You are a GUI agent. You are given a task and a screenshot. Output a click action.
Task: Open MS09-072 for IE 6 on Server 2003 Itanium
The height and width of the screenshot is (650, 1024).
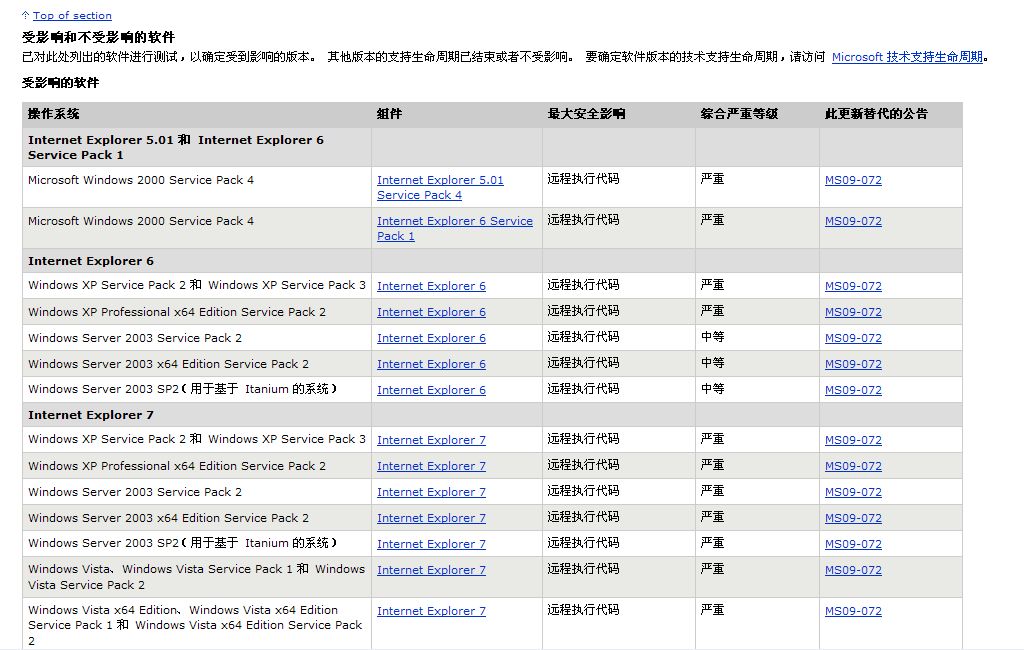click(853, 390)
